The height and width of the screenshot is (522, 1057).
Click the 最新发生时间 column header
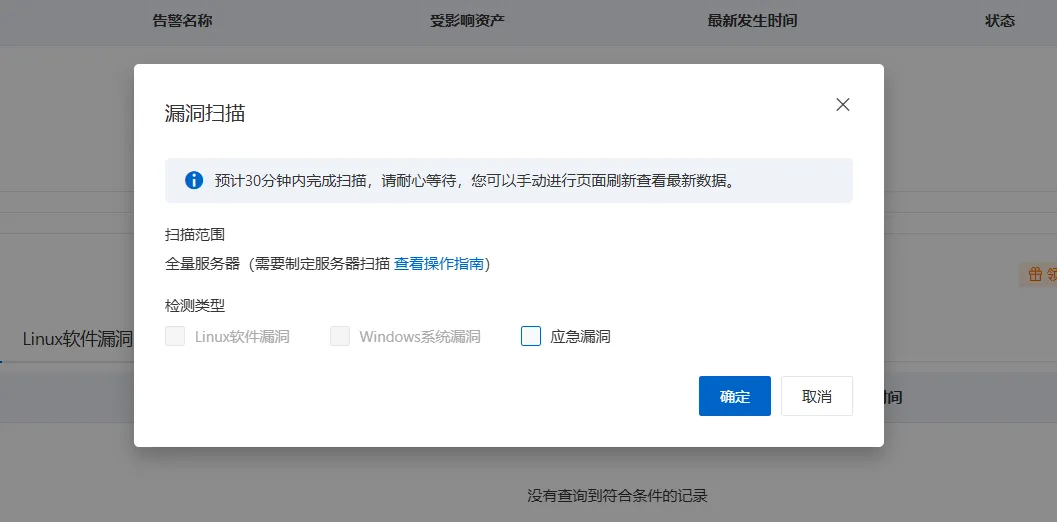[x=752, y=21]
